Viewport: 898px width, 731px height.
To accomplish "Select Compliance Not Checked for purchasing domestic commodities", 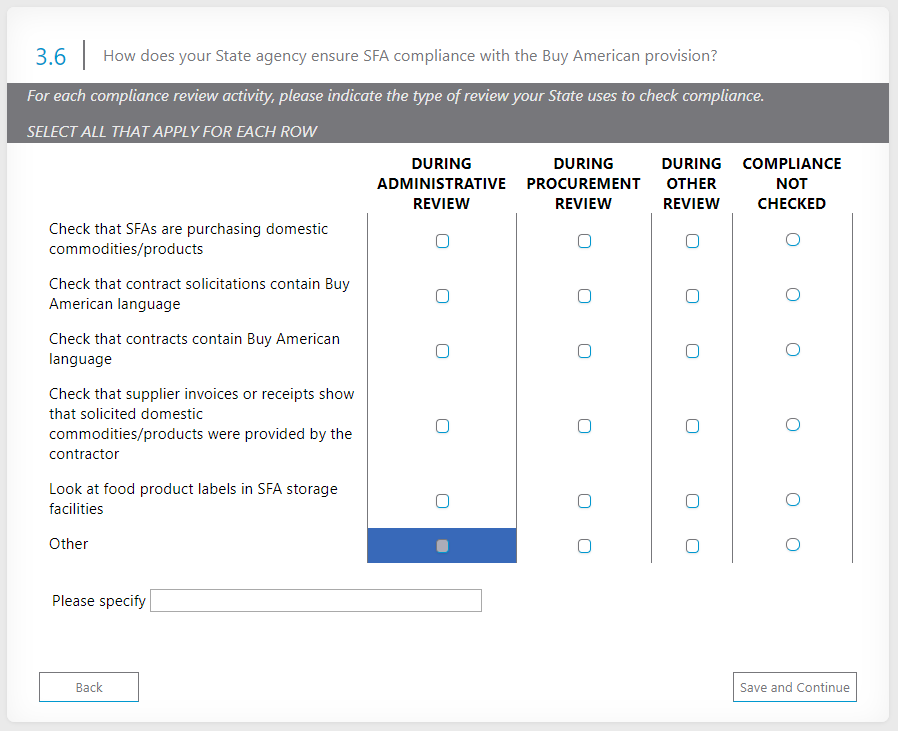I will pyautogui.click(x=792, y=240).
